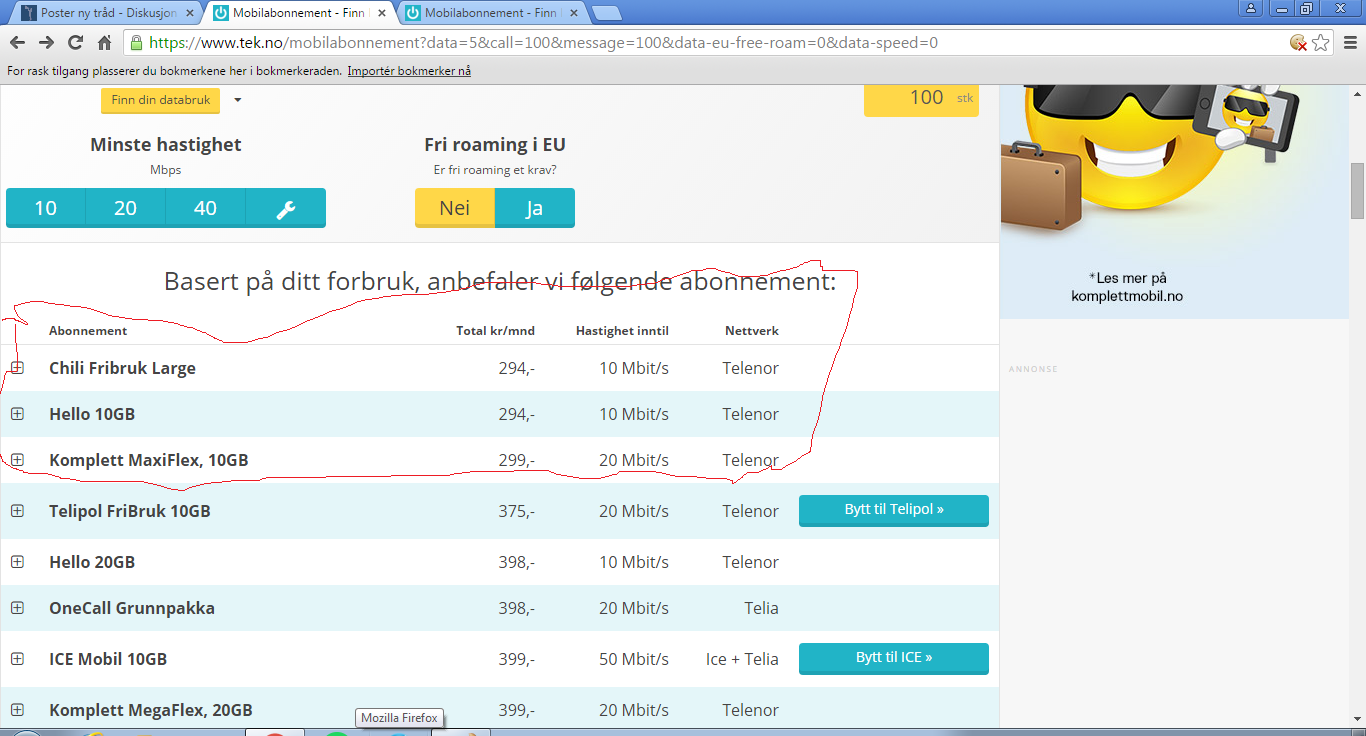Click Bytt til ICE button
Image resolution: width=1366 pixels, height=736 pixels.
tap(894, 658)
